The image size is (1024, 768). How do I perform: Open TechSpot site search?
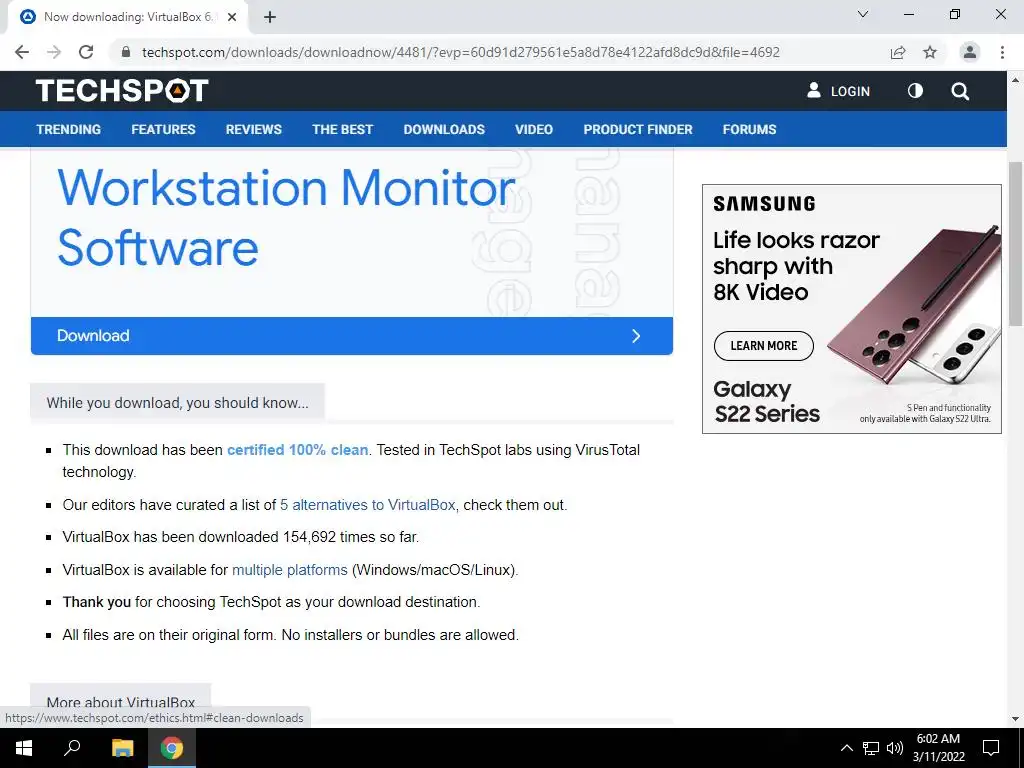[960, 91]
